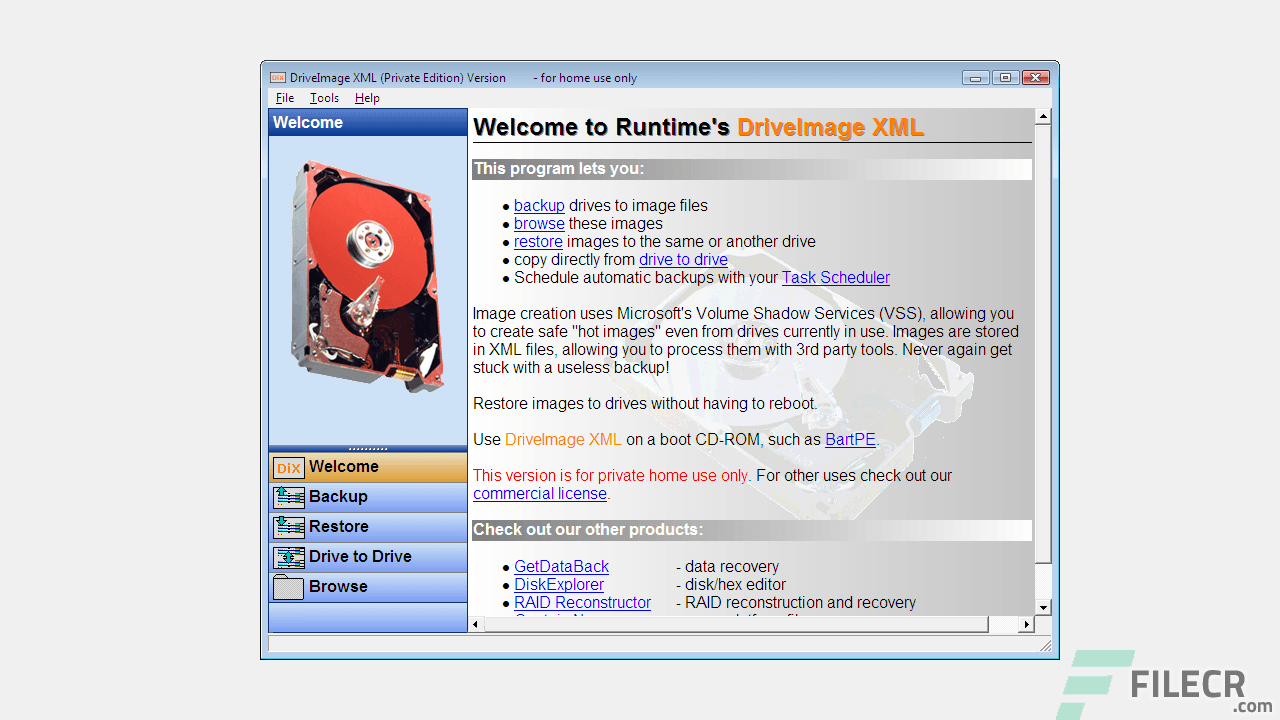Open the Task Scheduler link

(835, 277)
